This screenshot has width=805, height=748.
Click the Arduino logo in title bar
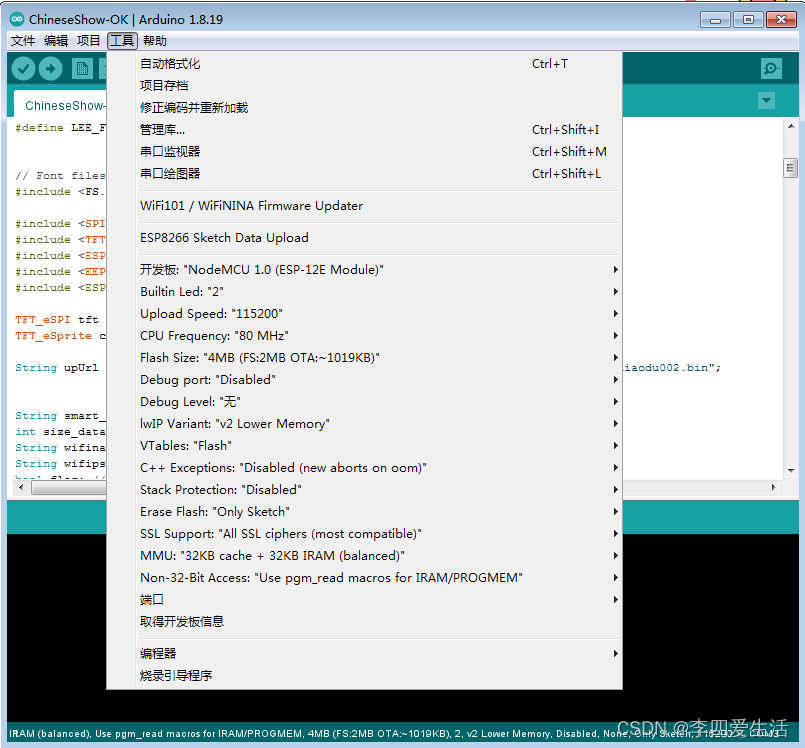17,20
